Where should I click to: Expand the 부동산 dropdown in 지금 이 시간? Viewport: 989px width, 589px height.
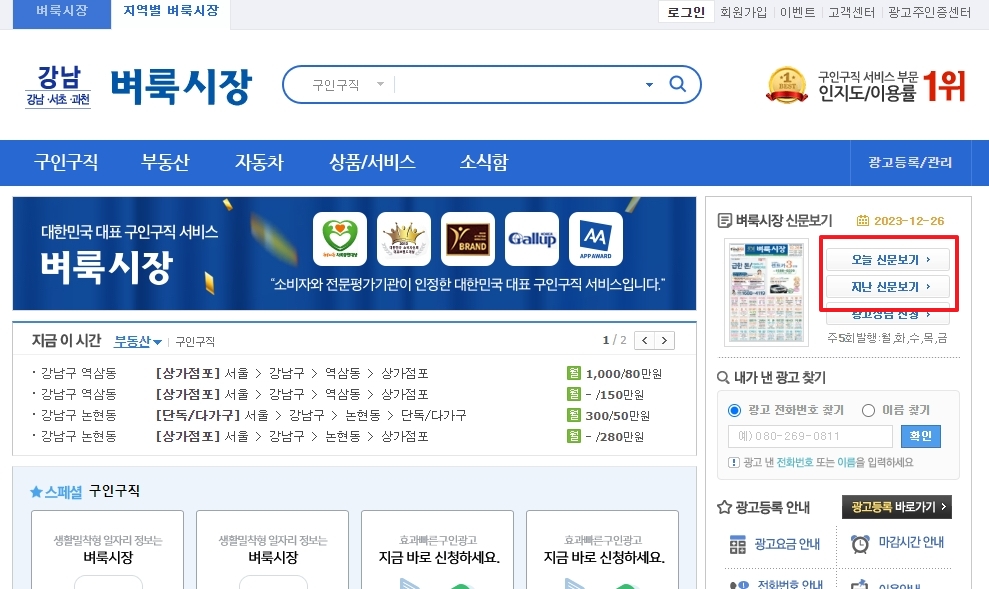pyautogui.click(x=138, y=341)
